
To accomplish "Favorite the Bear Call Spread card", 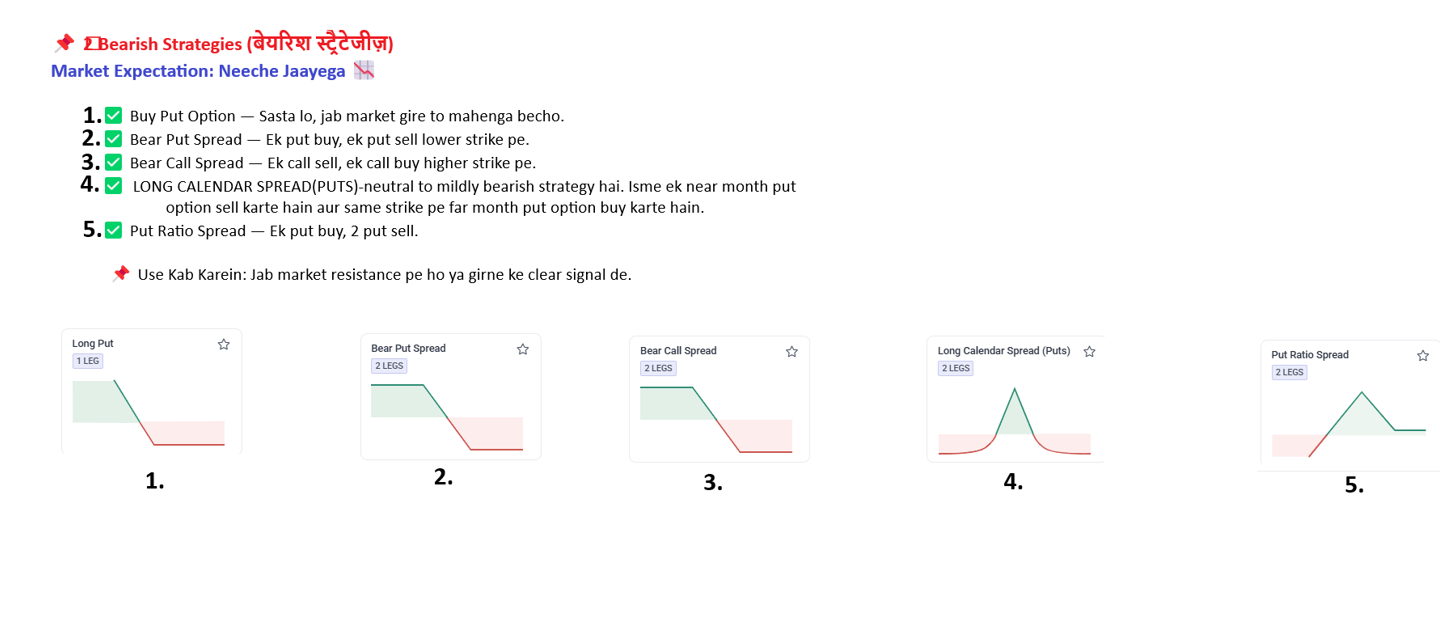I will 791,351.
